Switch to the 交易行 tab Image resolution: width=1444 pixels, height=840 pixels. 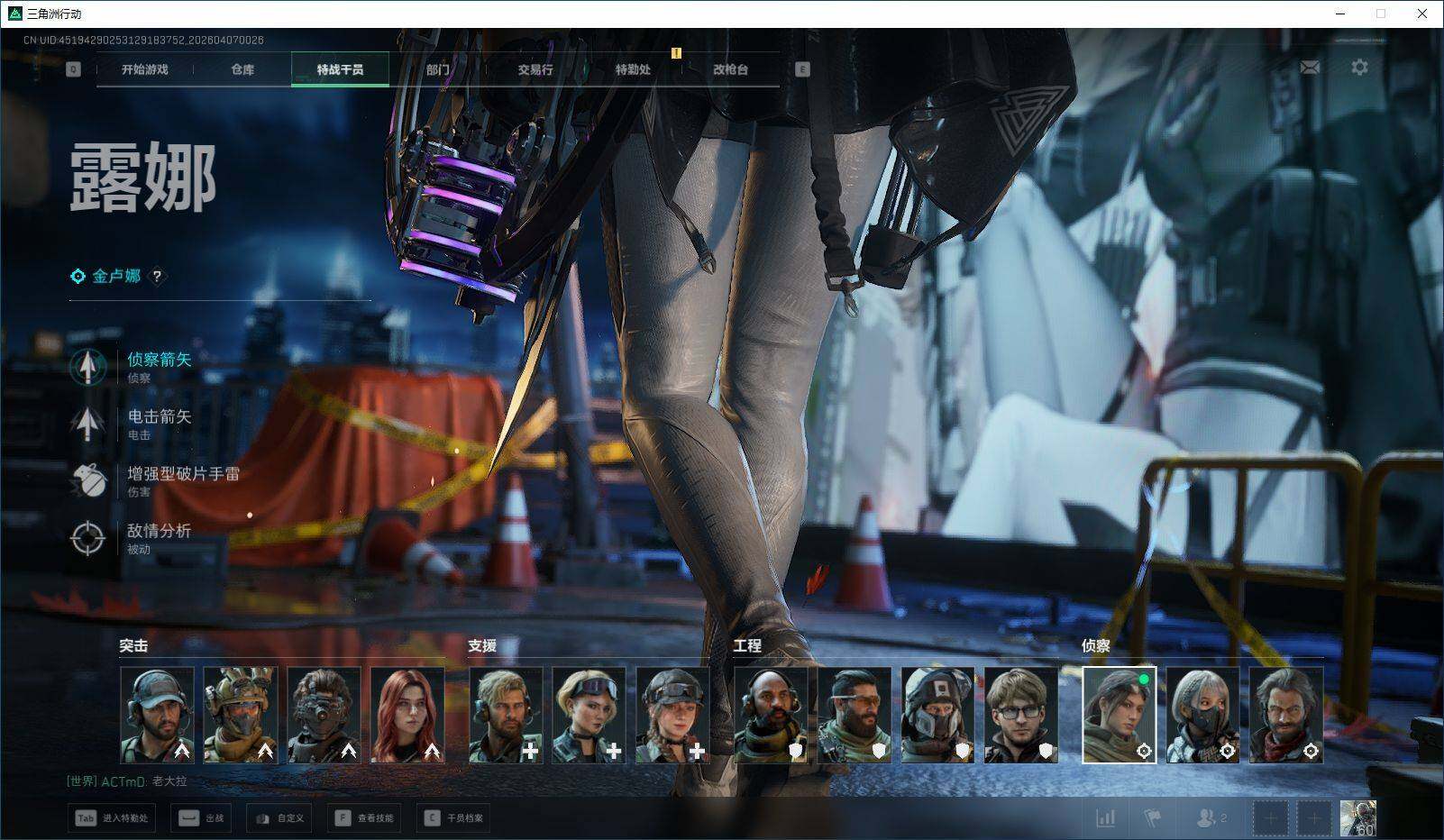(535, 69)
